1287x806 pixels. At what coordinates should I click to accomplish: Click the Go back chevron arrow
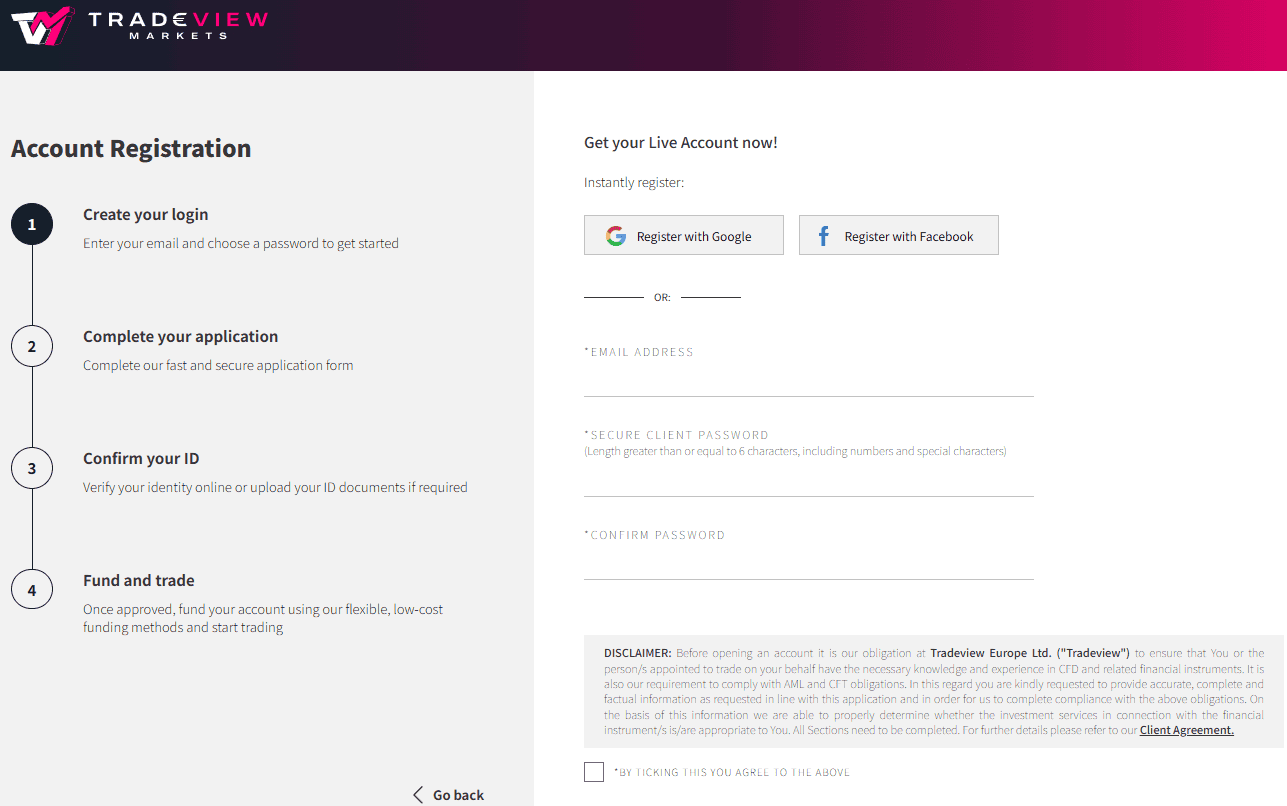pos(418,795)
